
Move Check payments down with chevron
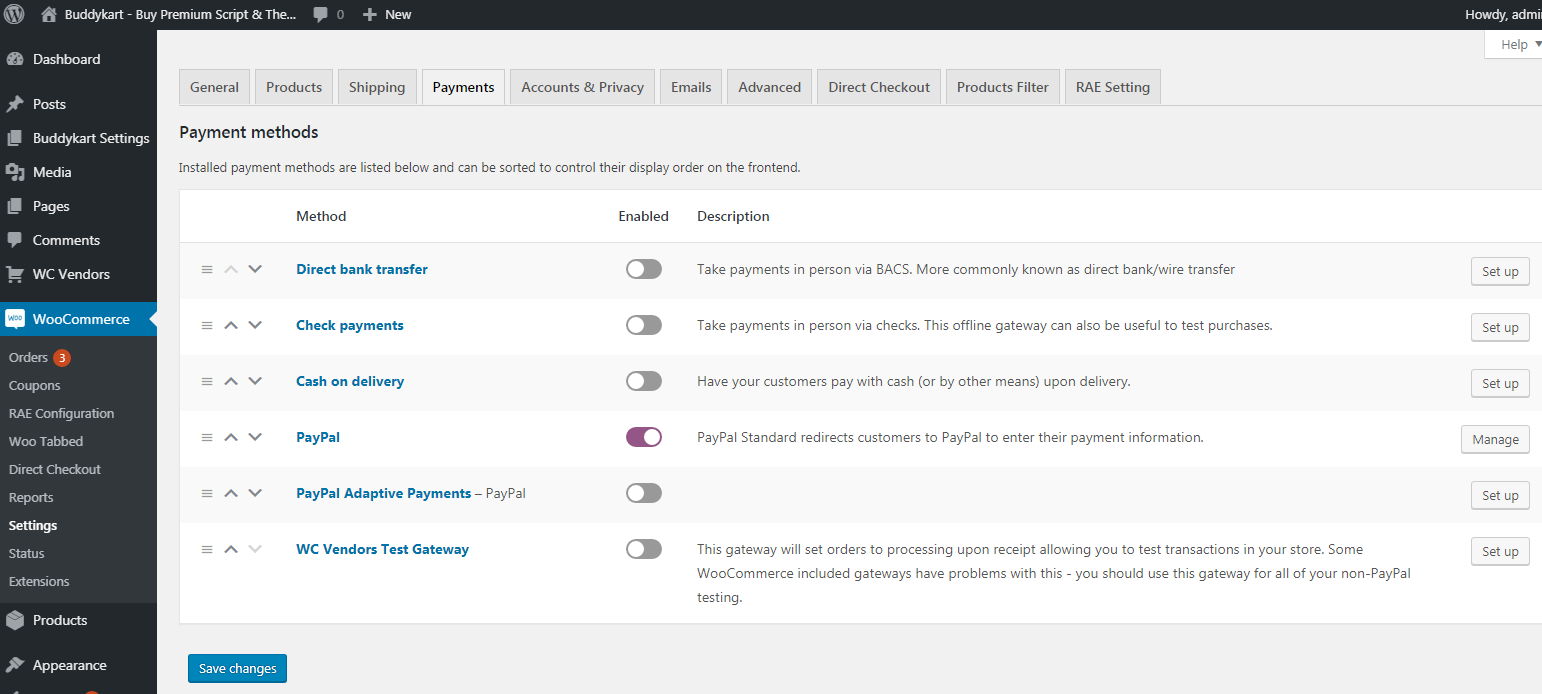(255, 325)
